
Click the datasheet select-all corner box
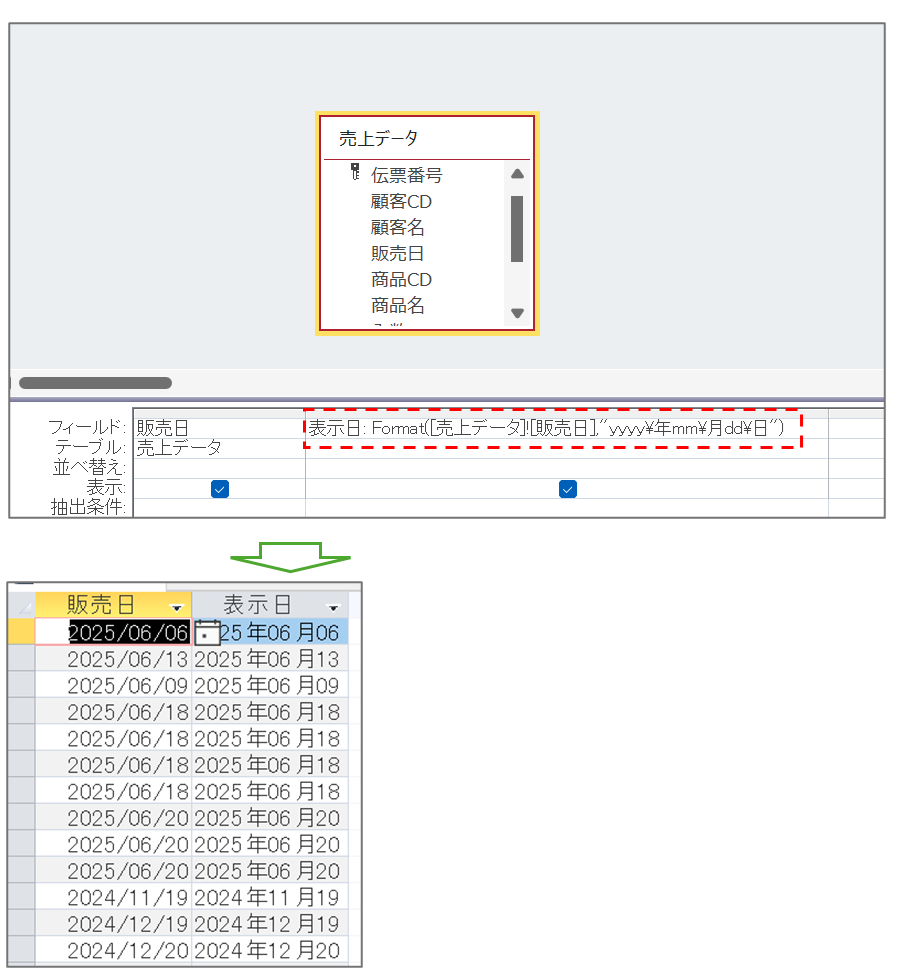[x=21, y=605]
